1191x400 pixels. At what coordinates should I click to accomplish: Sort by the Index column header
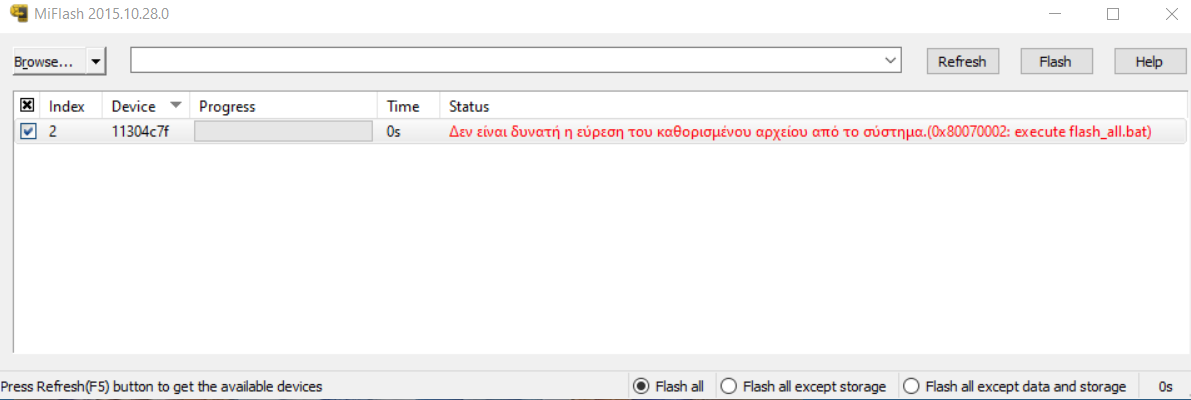[67, 106]
